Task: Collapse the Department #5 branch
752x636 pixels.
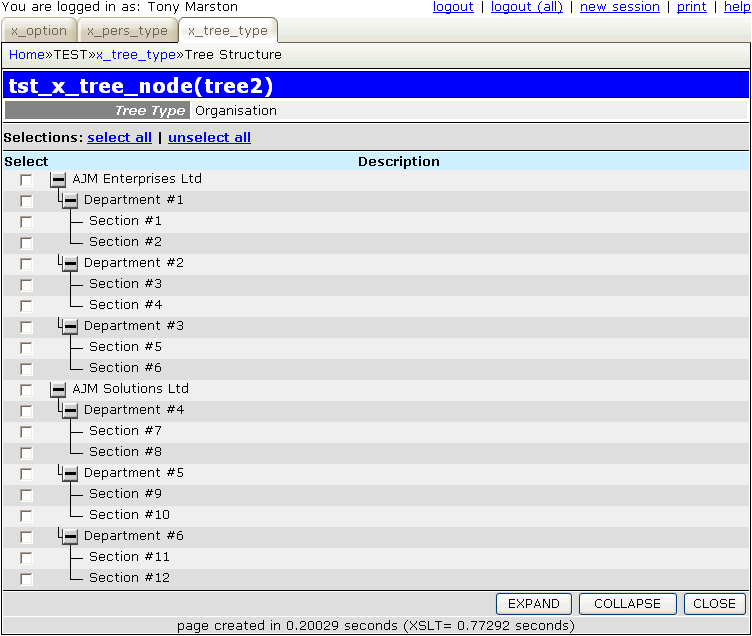Action: [x=70, y=474]
